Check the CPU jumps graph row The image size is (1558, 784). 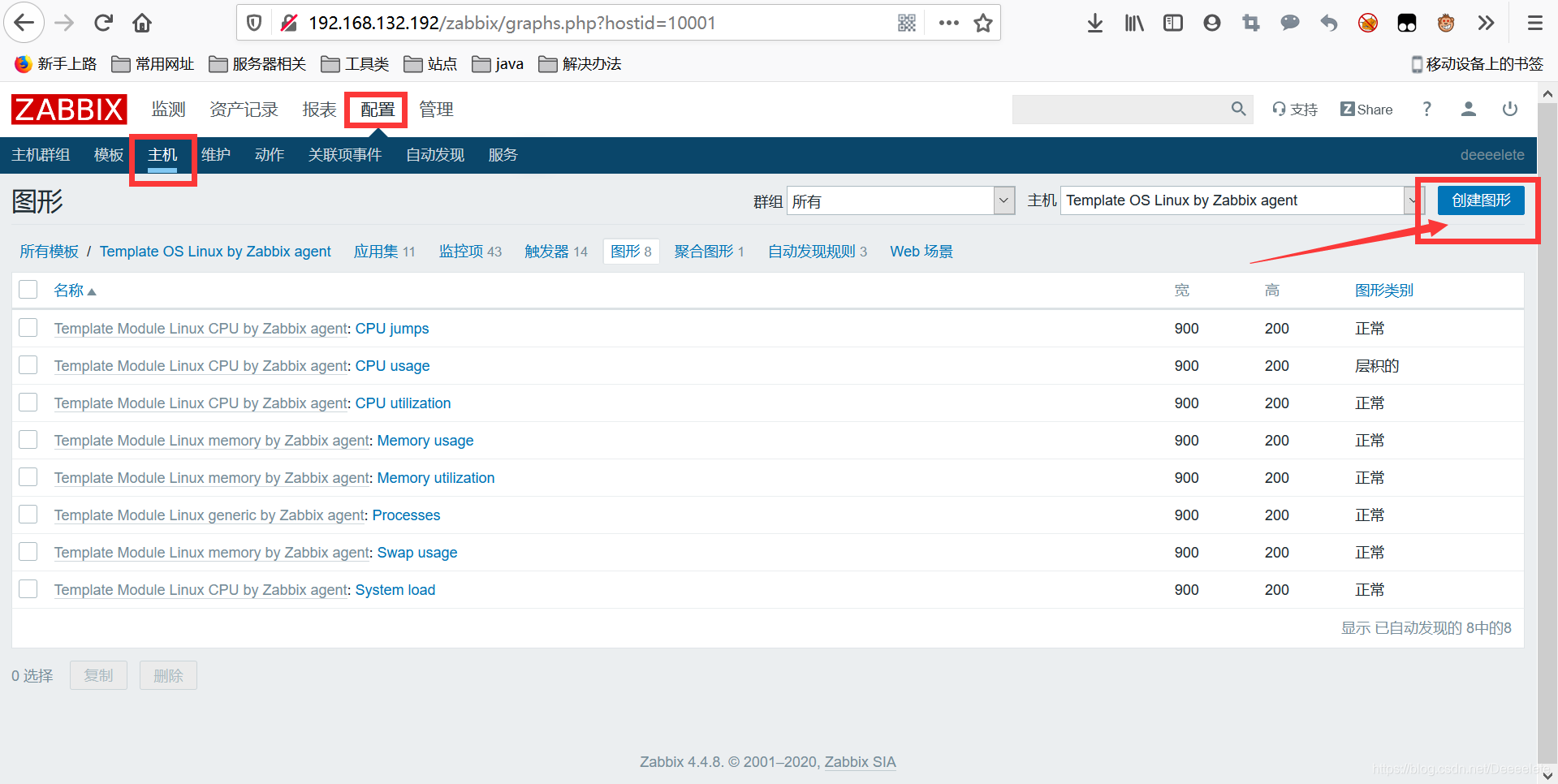coord(28,327)
